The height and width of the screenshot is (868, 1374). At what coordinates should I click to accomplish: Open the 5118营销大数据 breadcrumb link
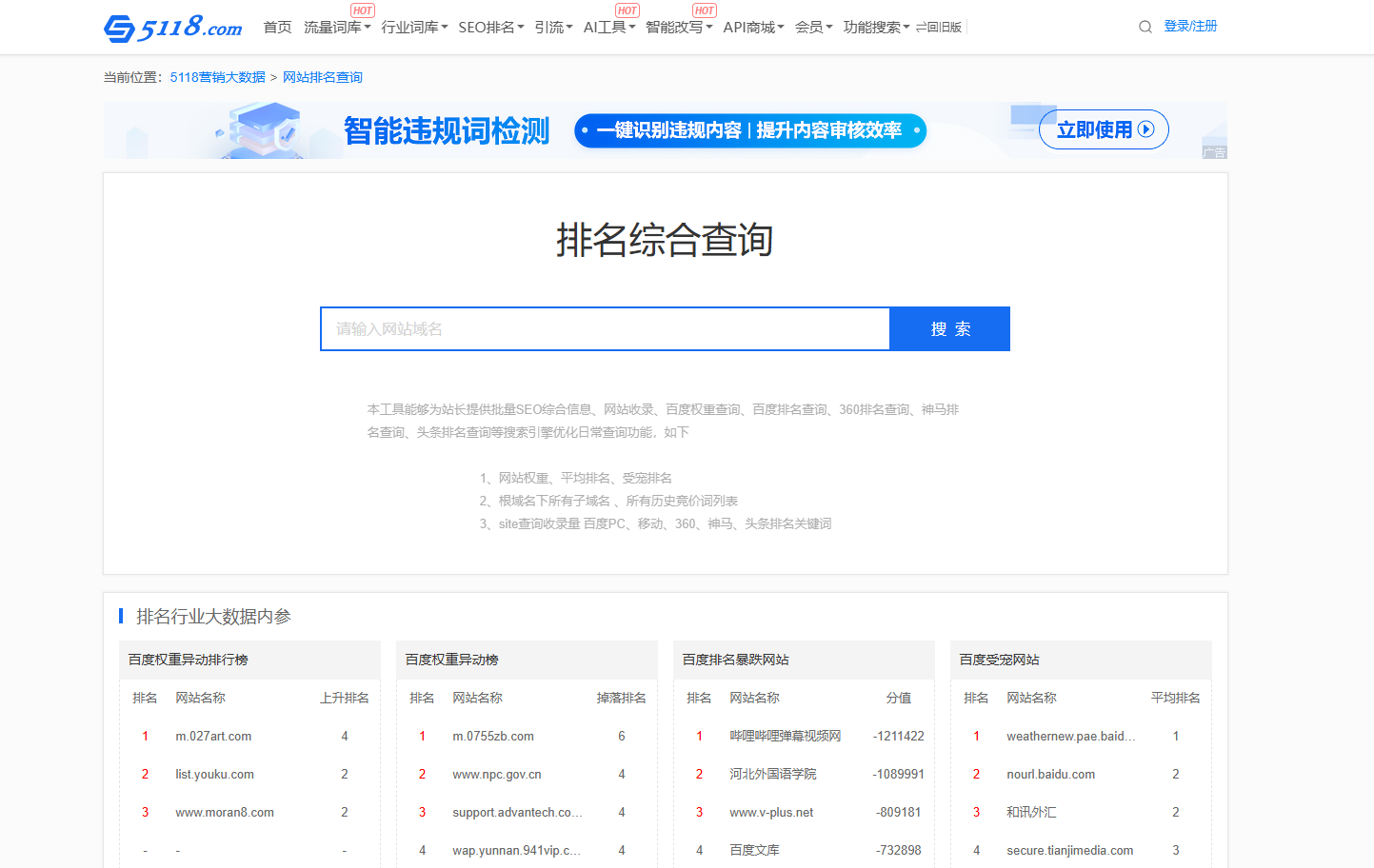pyautogui.click(x=217, y=77)
